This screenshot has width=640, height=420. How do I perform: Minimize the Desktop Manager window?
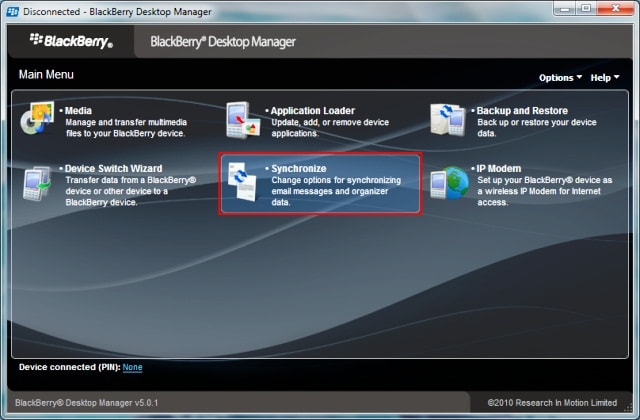(x=565, y=8)
